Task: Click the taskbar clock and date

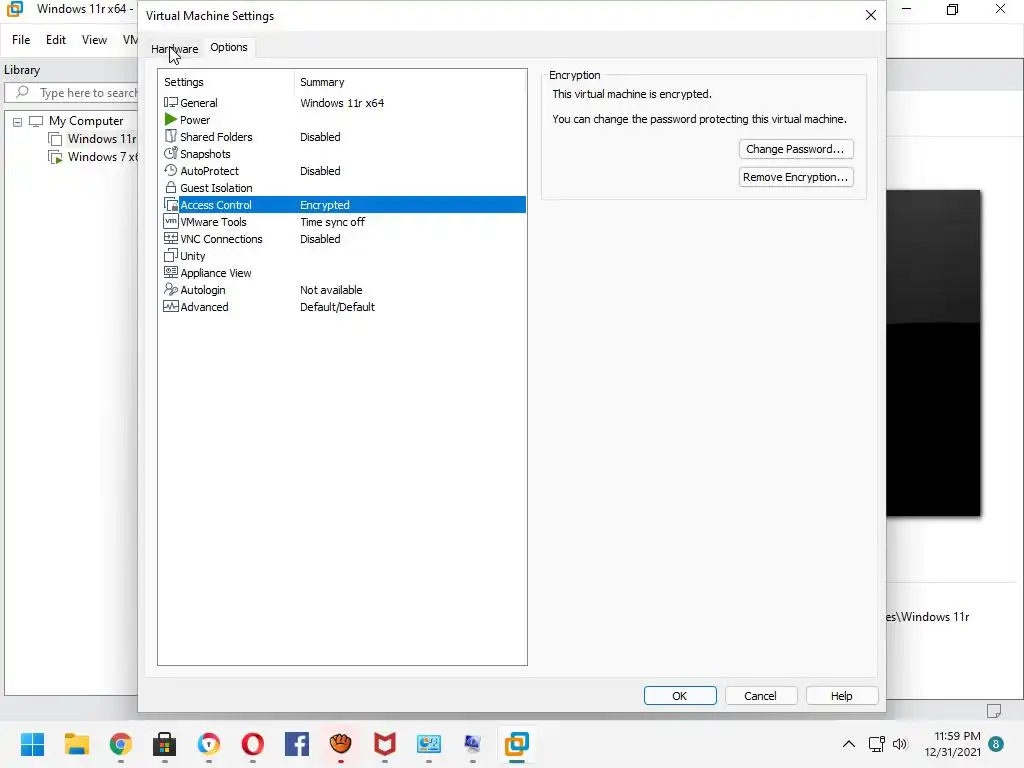Action: pos(953,744)
